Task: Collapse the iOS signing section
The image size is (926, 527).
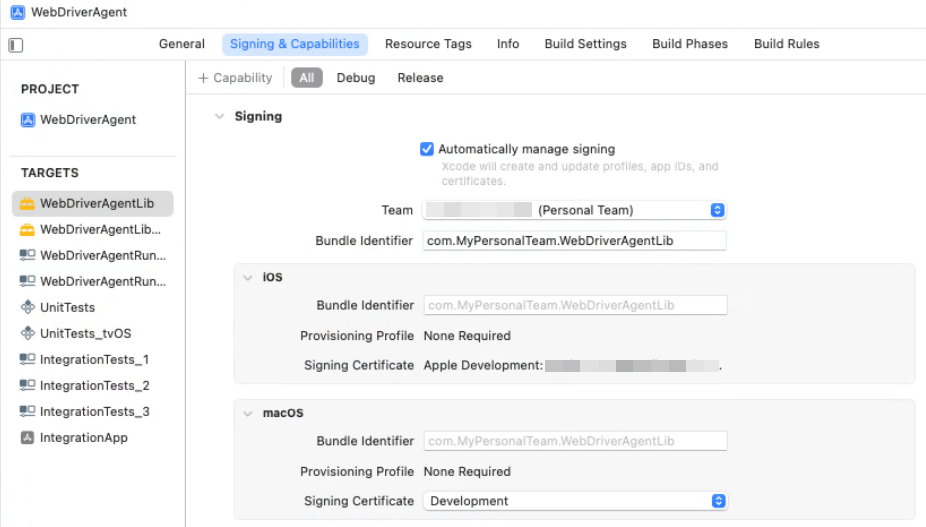Action: click(247, 277)
